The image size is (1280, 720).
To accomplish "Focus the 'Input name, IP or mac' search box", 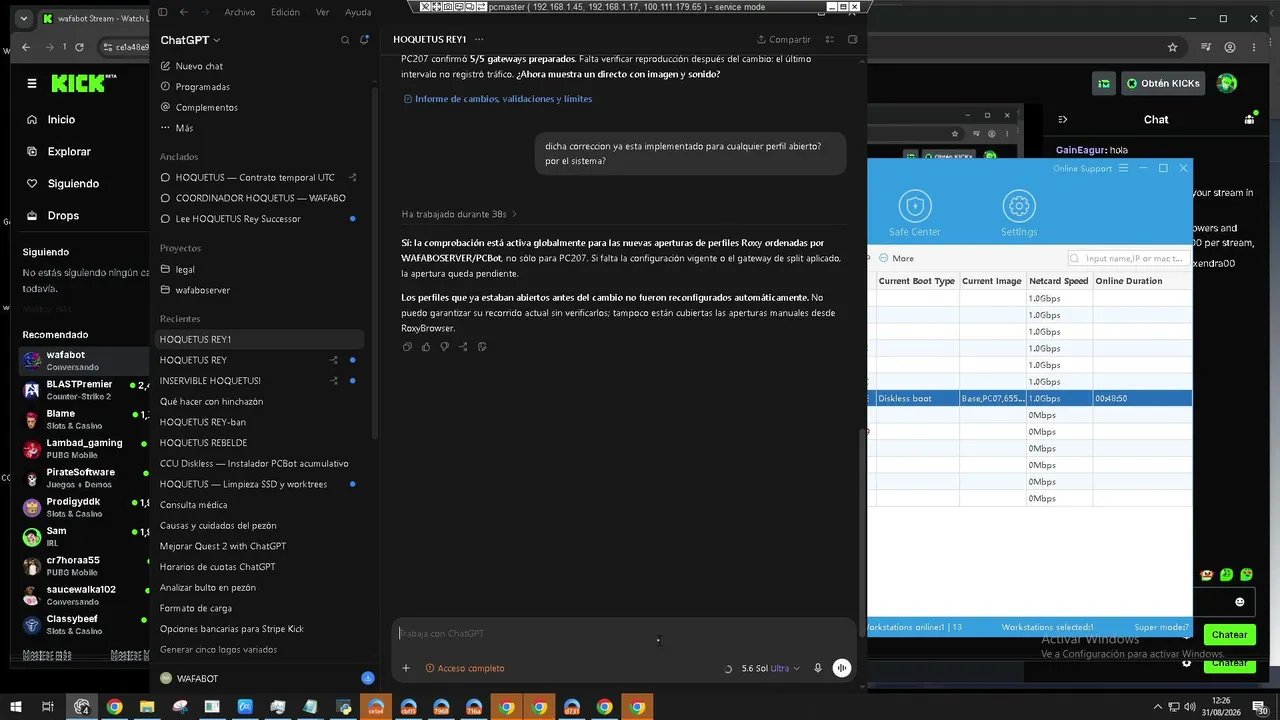I will point(1128,258).
